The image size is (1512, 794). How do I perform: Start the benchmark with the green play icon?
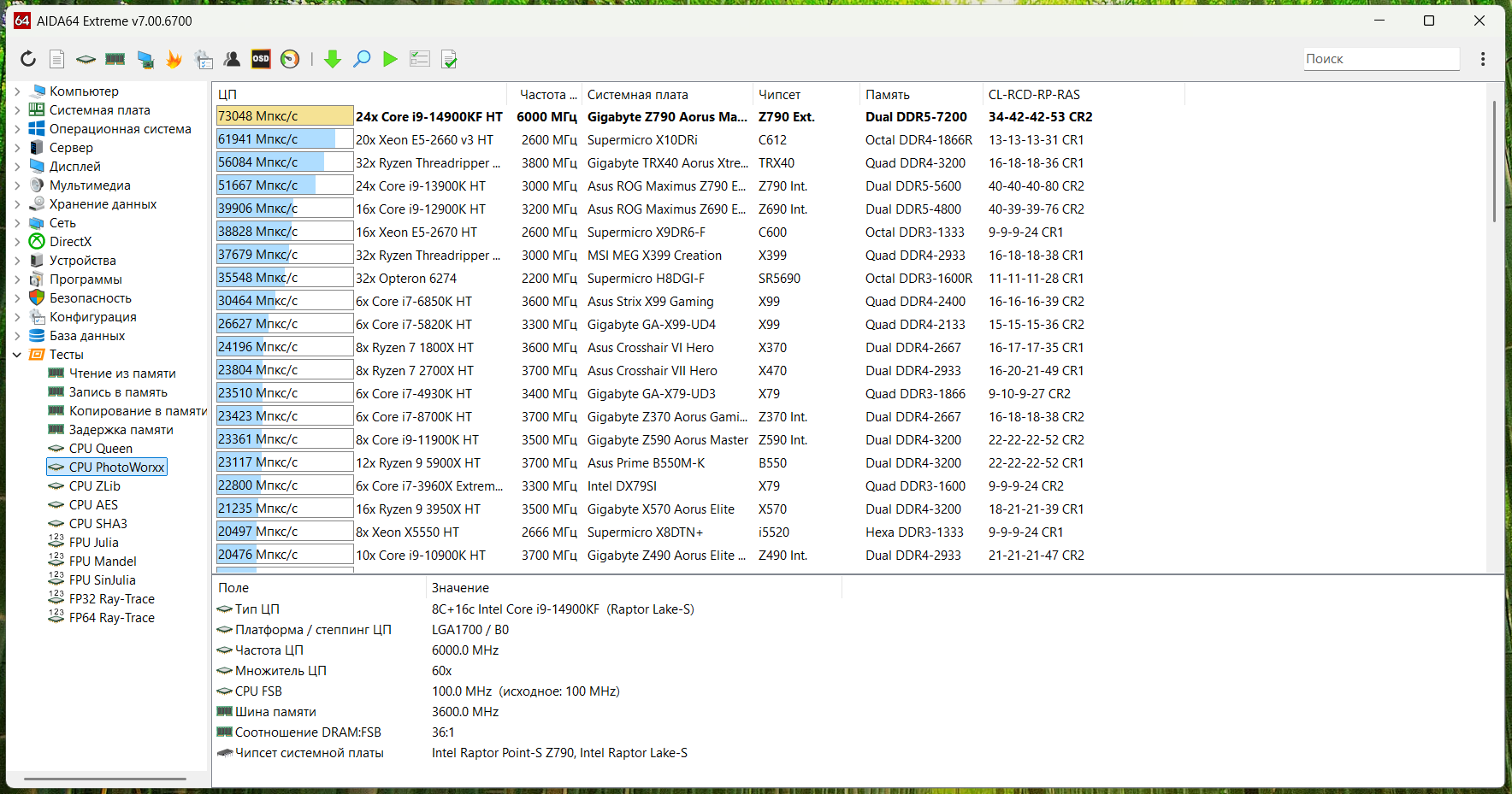pos(390,59)
